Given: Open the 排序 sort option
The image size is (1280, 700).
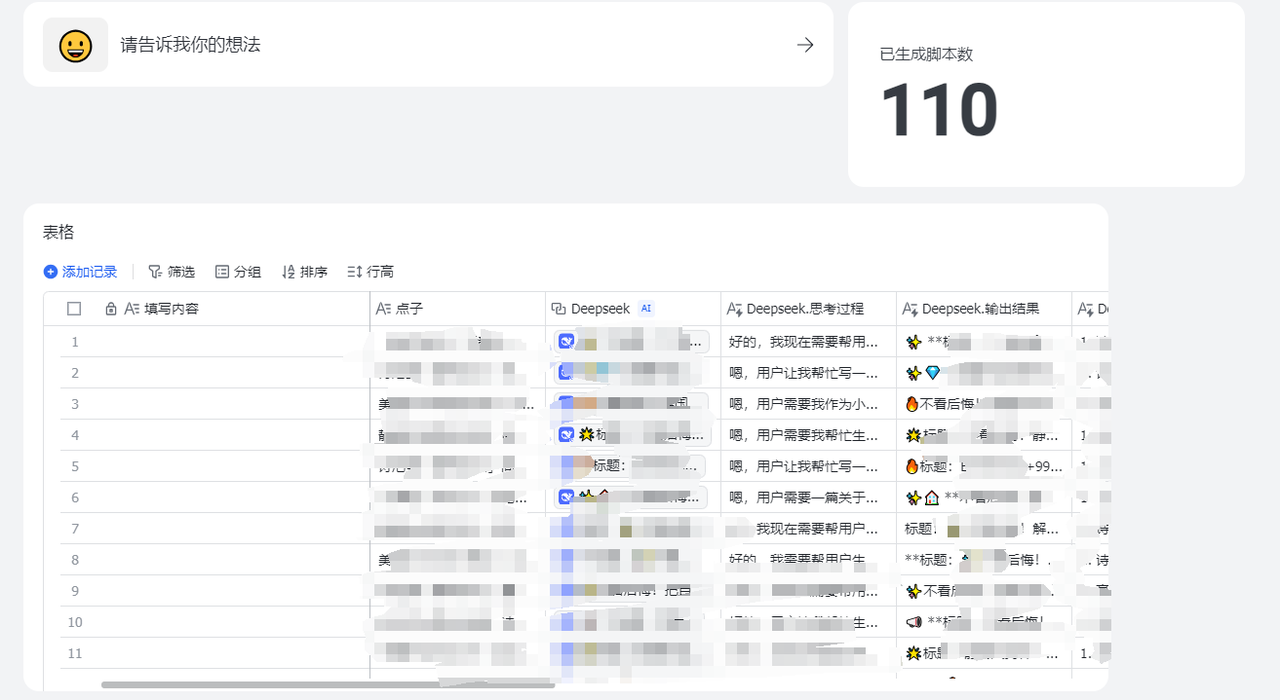Looking at the screenshot, I should click(304, 272).
